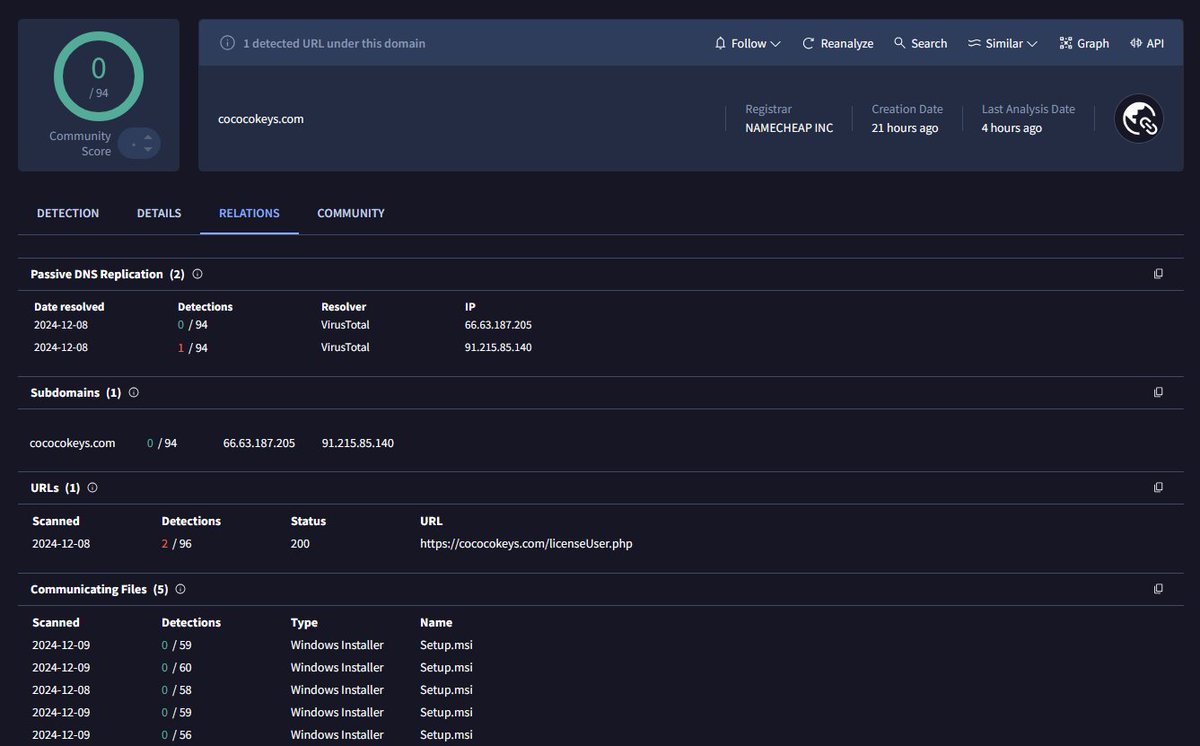Click the Follow bell icon
This screenshot has width=1200, height=746.
720,43
